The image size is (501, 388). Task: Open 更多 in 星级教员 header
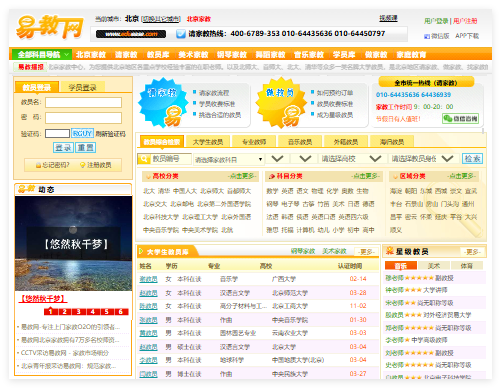472,252
